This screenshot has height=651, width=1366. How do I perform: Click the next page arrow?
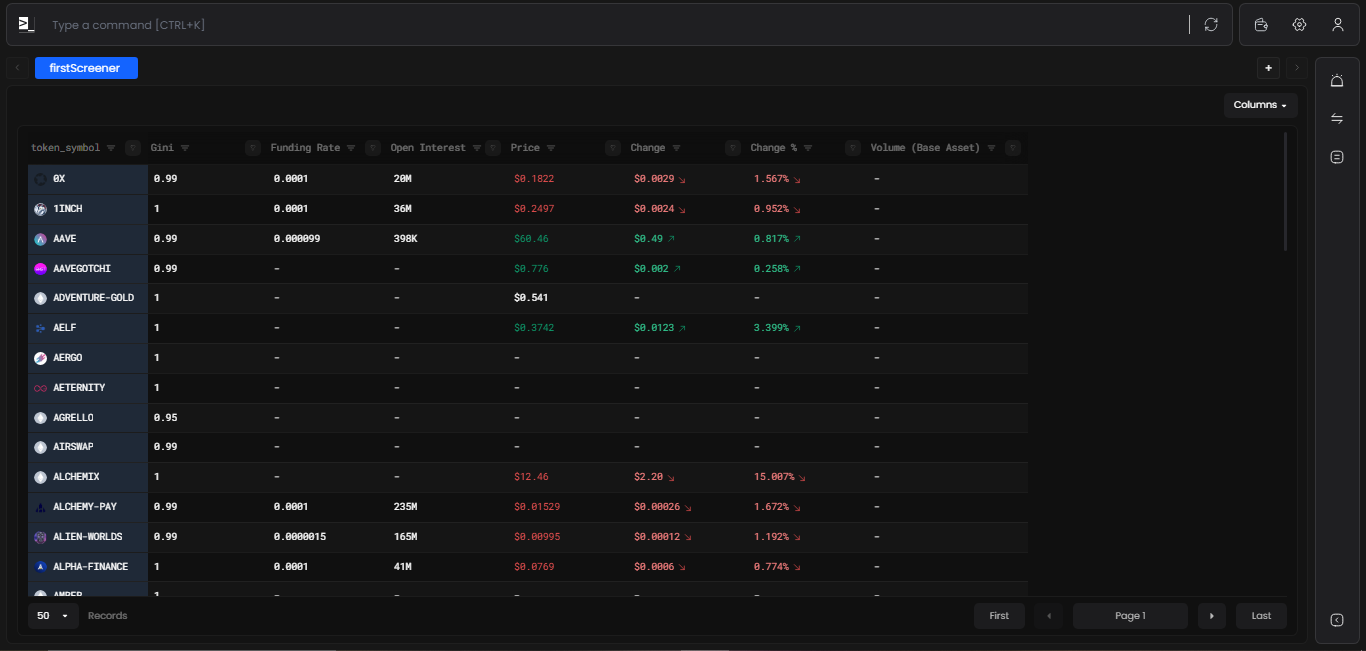(1212, 616)
